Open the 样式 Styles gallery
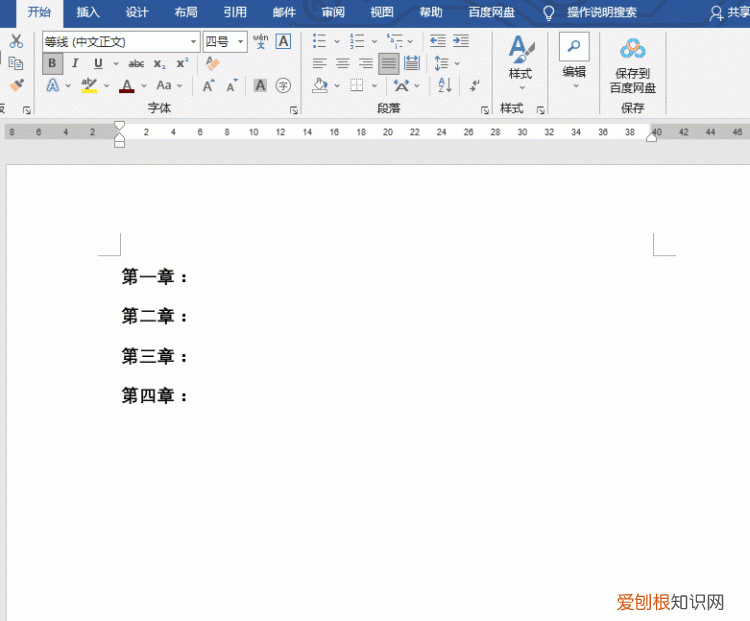Image resolution: width=750 pixels, height=621 pixels. tap(520, 62)
